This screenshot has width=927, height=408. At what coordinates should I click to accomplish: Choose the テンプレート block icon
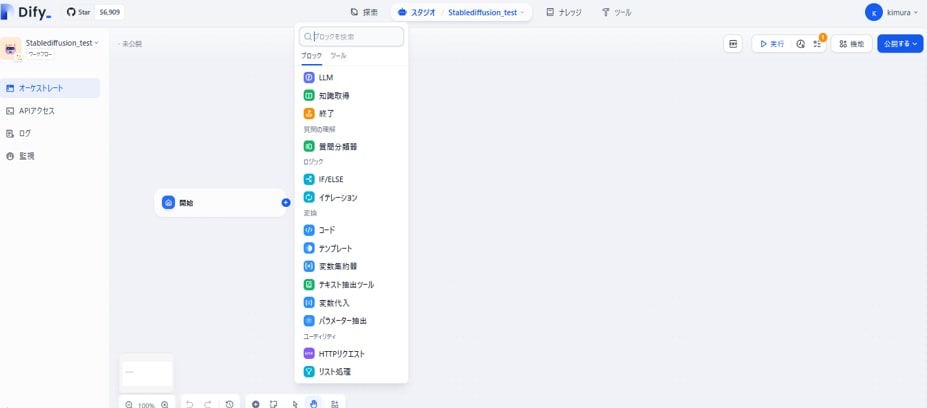point(309,248)
